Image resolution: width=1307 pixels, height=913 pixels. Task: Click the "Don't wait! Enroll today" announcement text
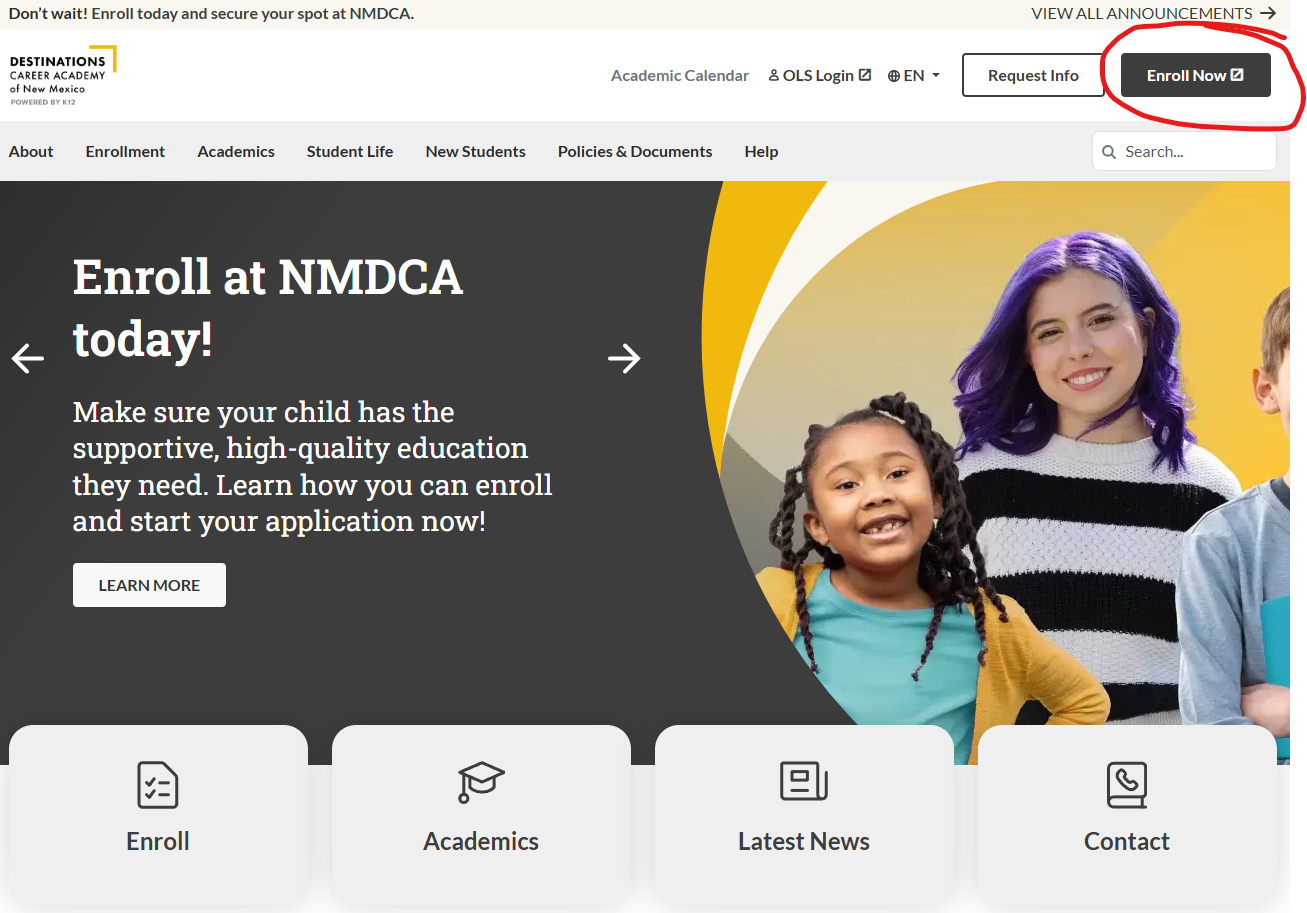[x=211, y=14]
